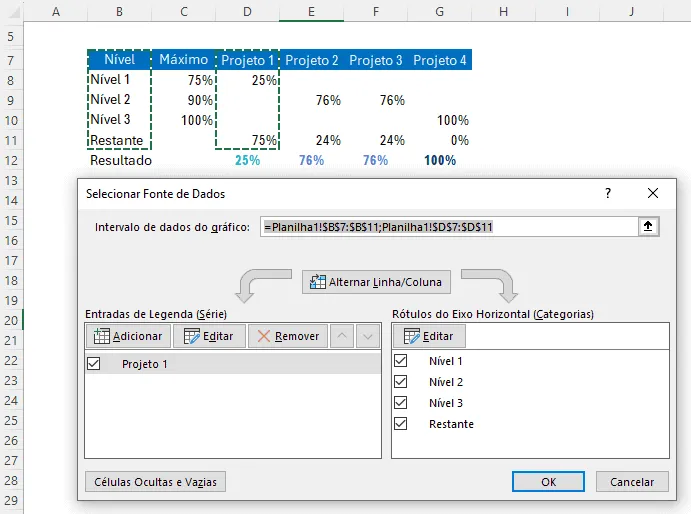The width and height of the screenshot is (691, 514).
Task: Click Editar button under legend entries
Action: coord(209,336)
